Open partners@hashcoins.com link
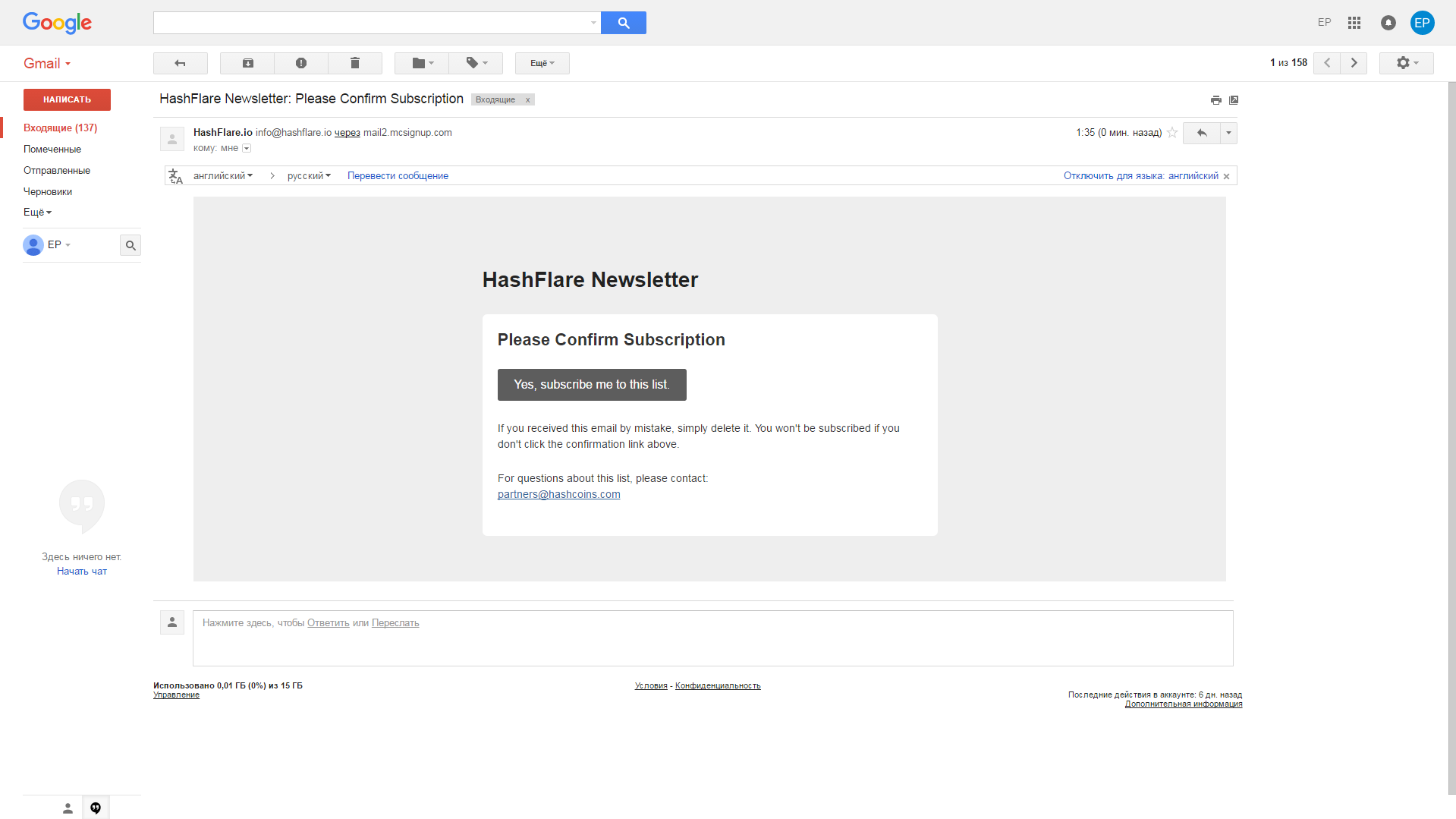This screenshot has height=819, width=1456. (x=558, y=494)
